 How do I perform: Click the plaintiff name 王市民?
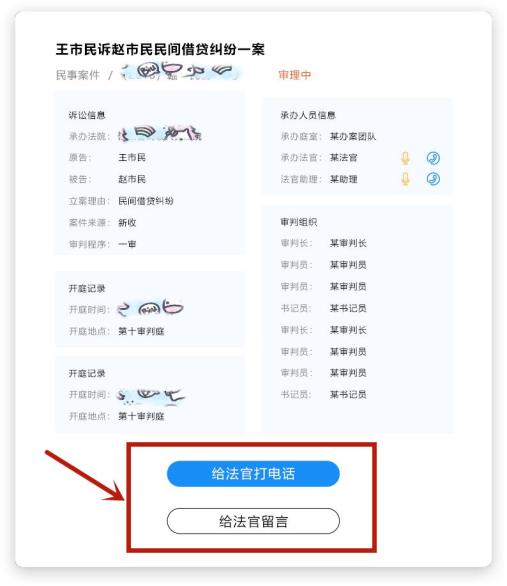[132, 158]
